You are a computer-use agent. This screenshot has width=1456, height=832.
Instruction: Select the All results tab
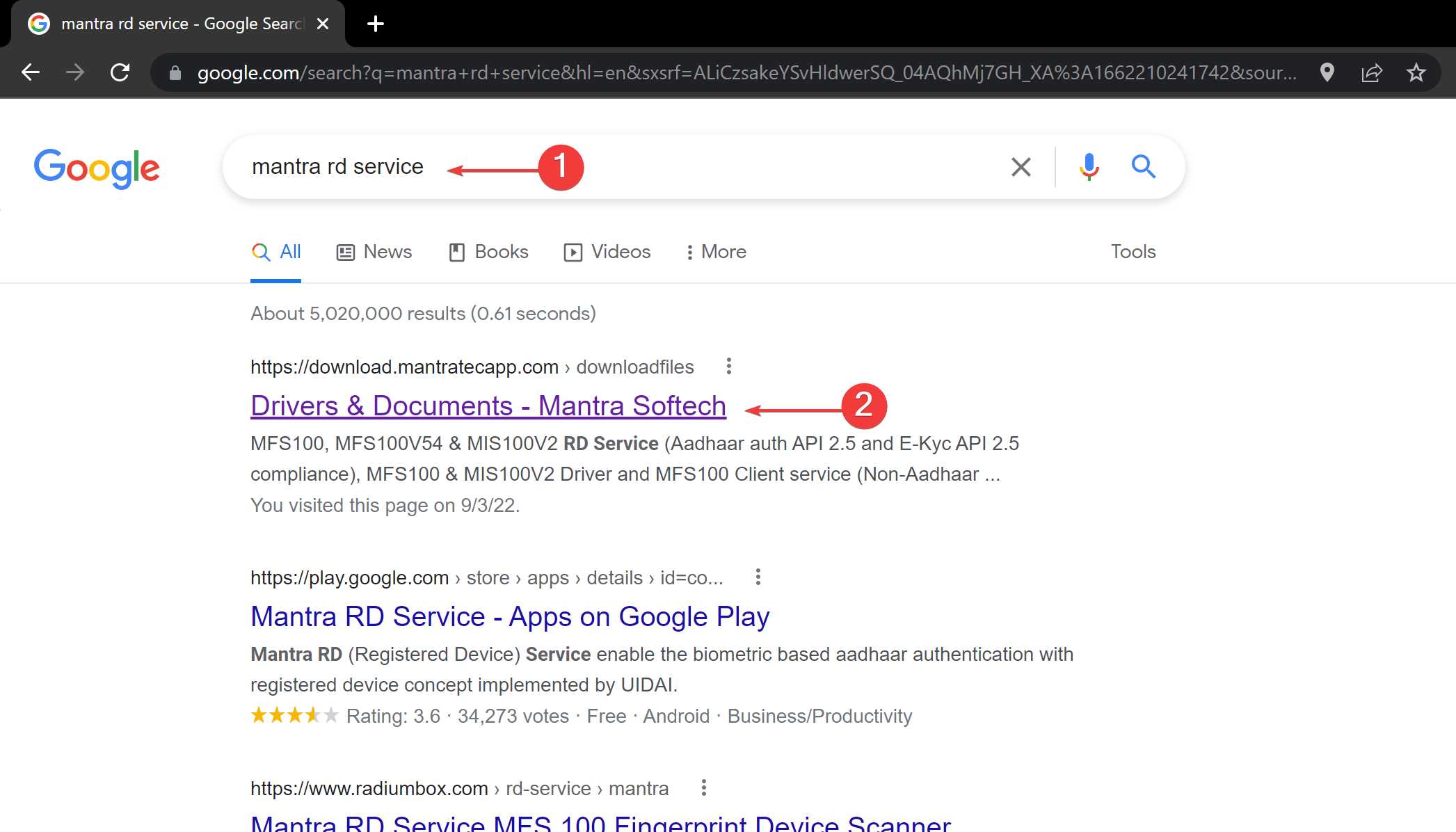pyautogui.click(x=276, y=252)
